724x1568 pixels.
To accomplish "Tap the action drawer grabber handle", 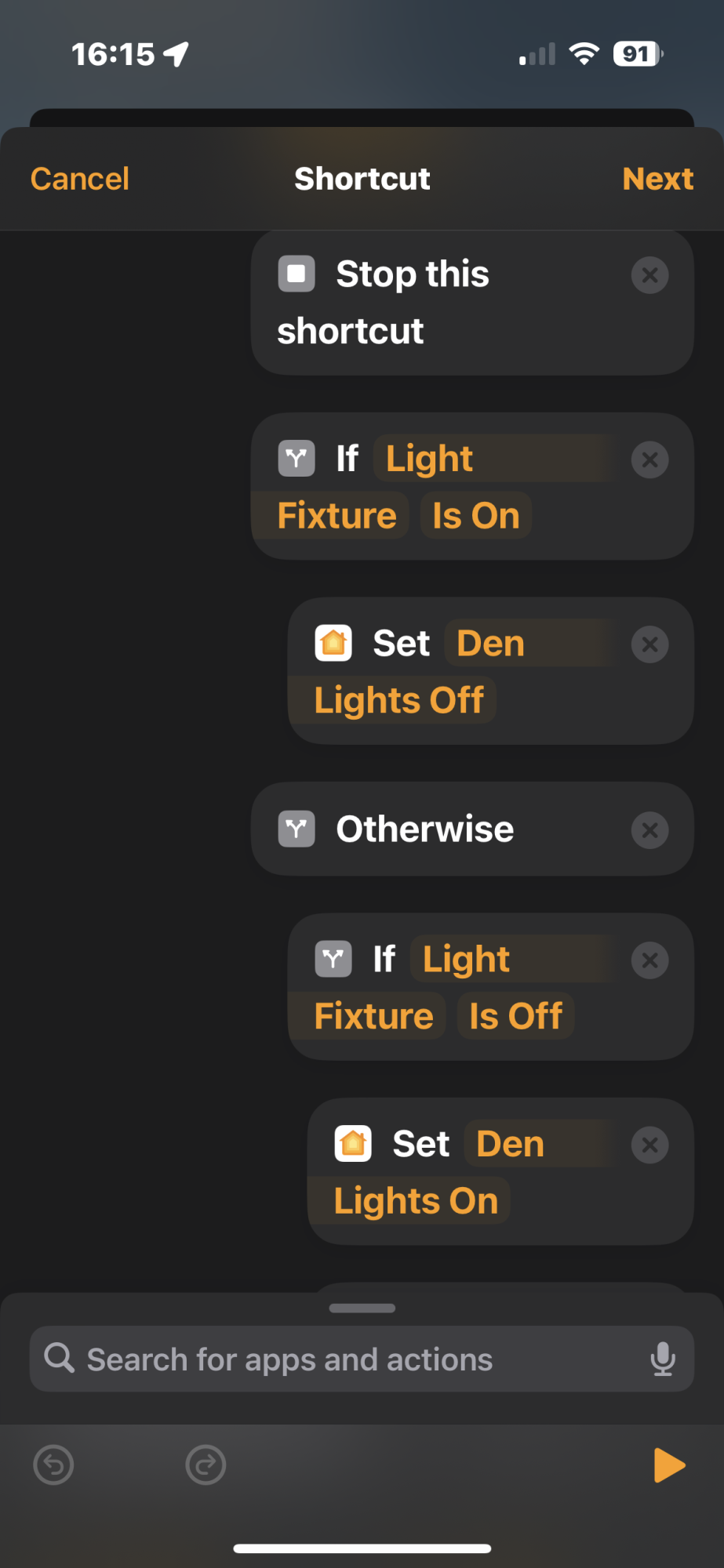I will pyautogui.click(x=362, y=1308).
